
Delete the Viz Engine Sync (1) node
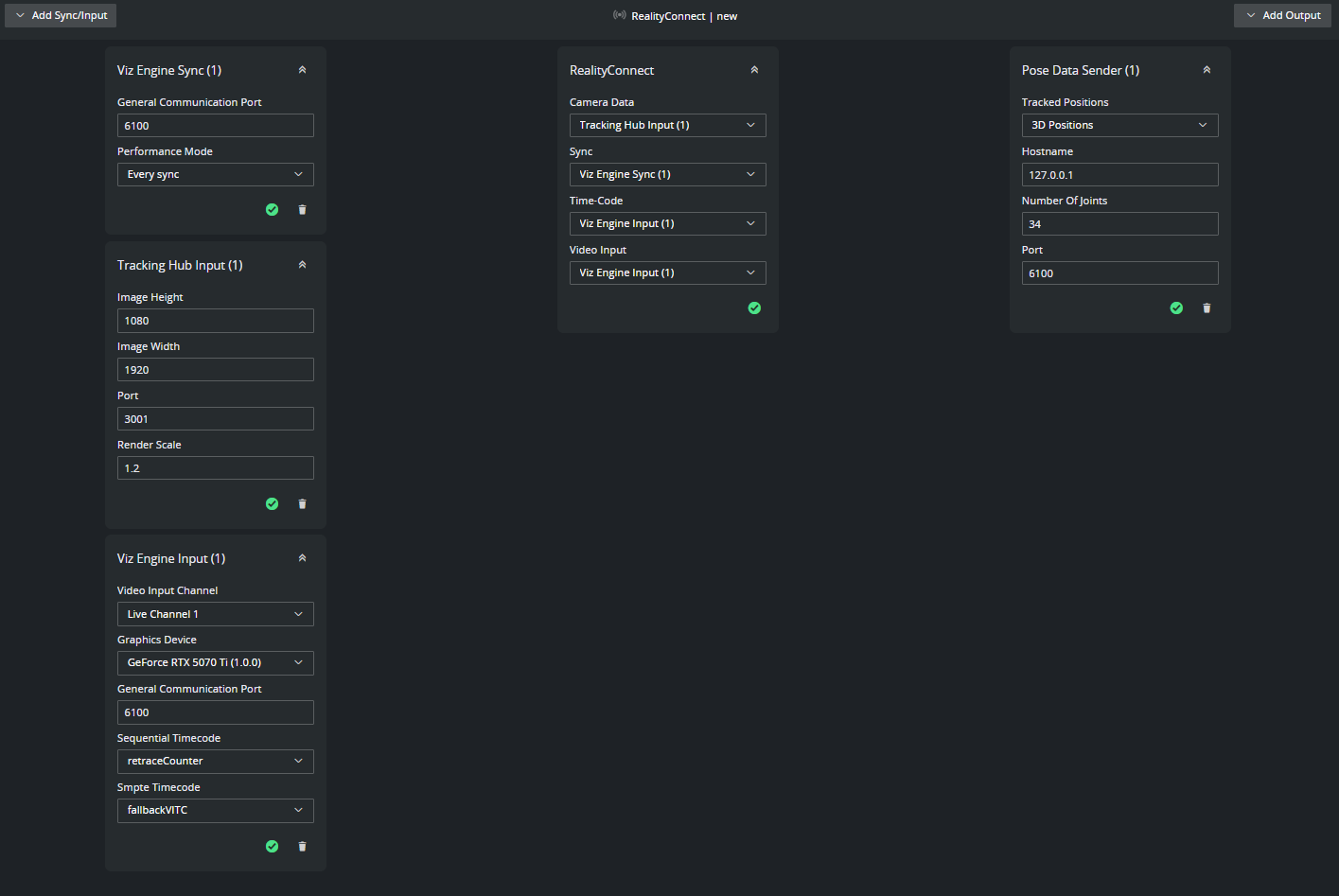[x=302, y=210]
